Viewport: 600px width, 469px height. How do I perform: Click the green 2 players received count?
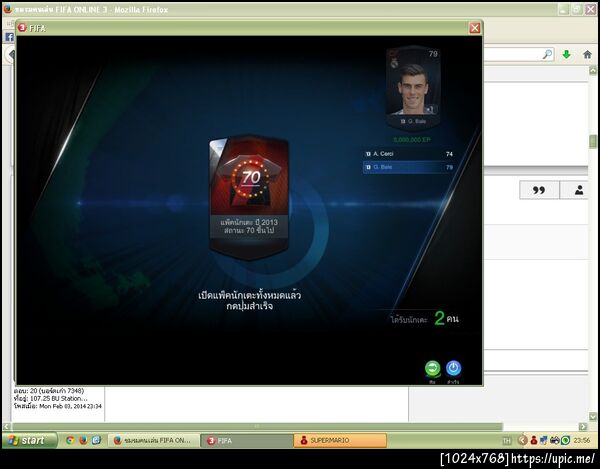[x=439, y=319]
